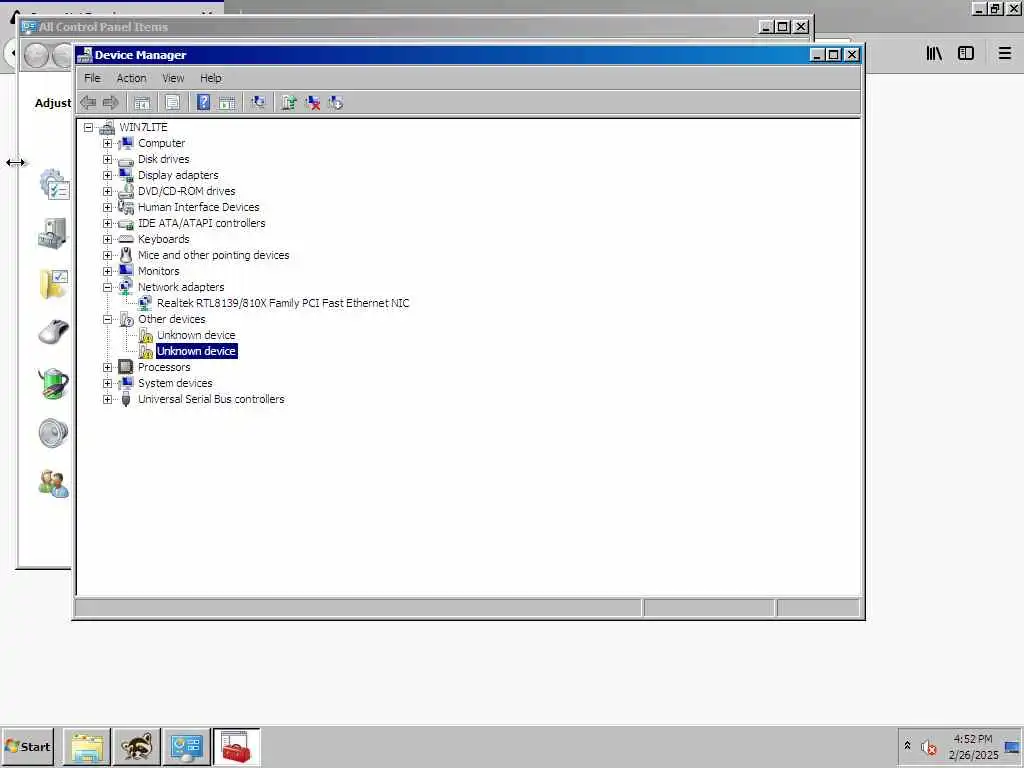Scan for hardware changes via toolbar icon
This screenshot has width=1024, height=768.
258,103
